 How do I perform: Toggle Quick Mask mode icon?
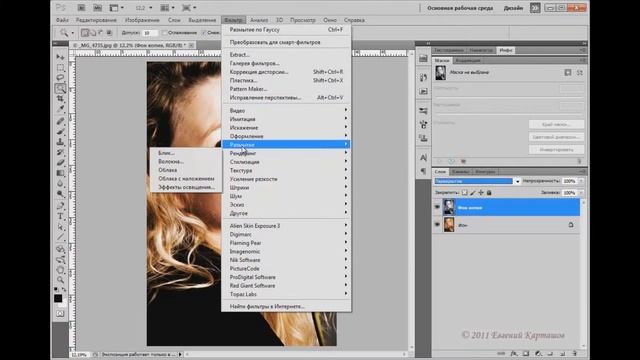60,313
